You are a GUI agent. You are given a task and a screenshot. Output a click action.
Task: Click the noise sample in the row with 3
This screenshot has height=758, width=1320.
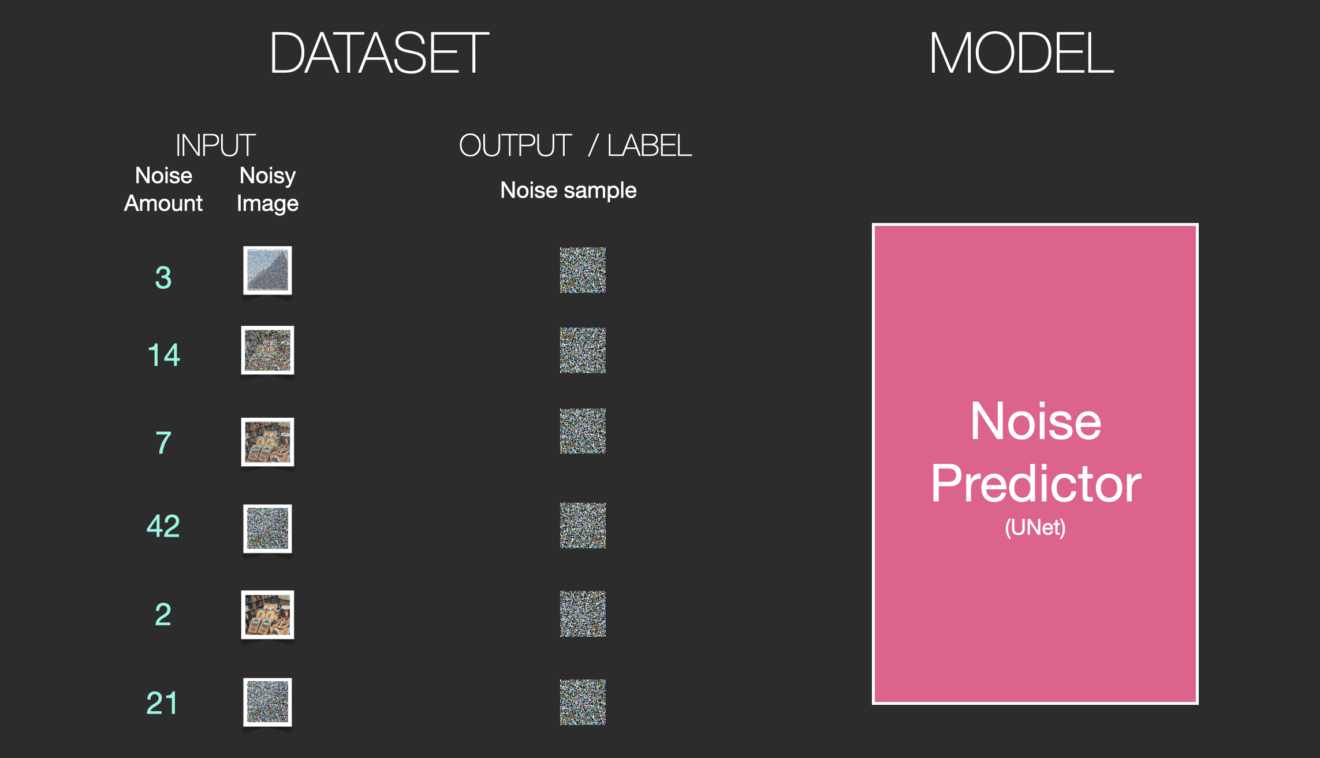coord(583,270)
